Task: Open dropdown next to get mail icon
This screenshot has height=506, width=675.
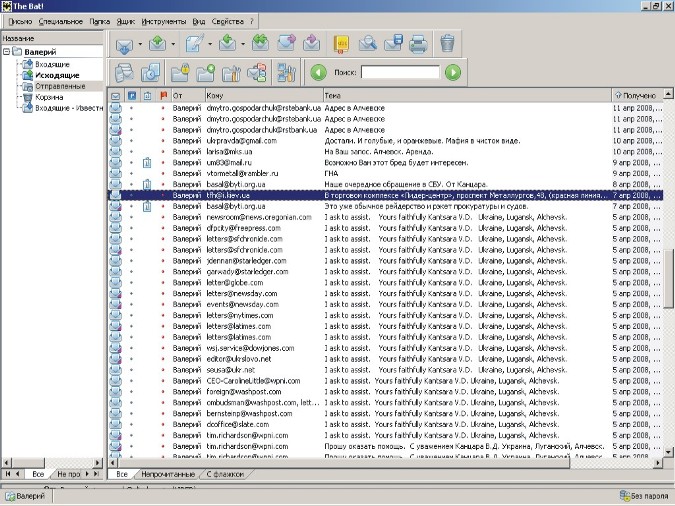Action: (x=140, y=44)
